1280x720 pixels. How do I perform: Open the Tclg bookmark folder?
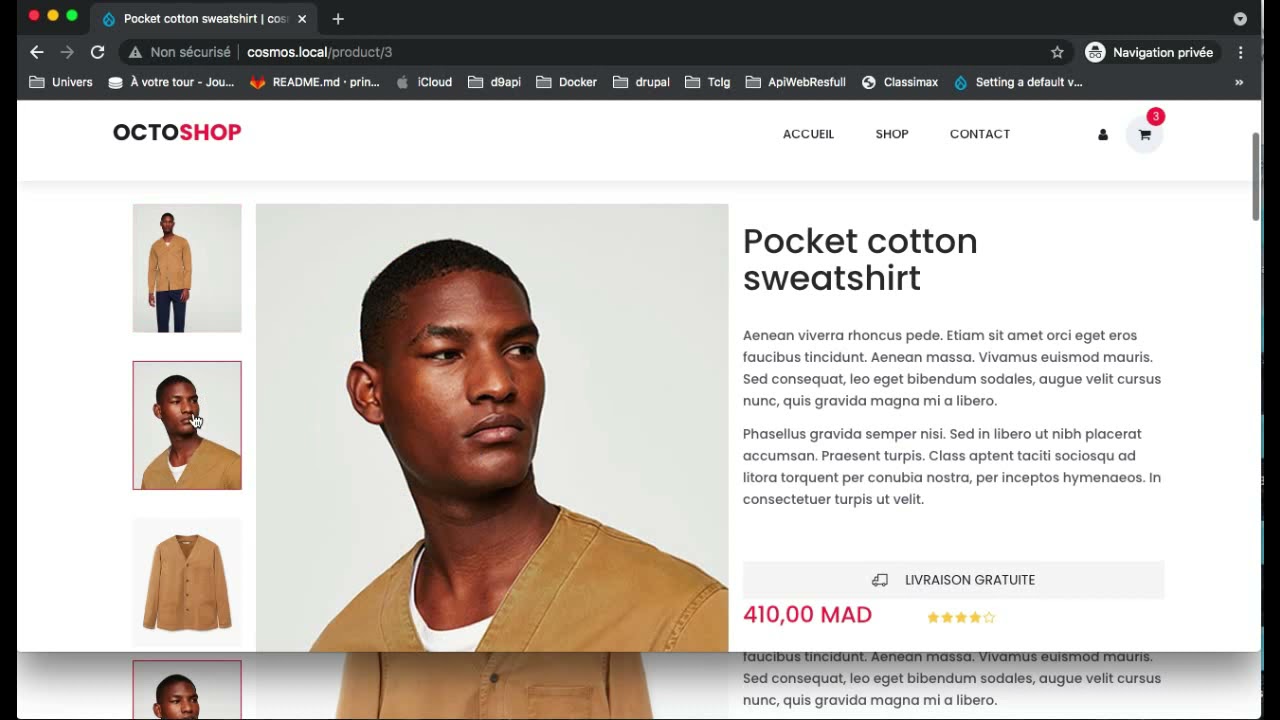pyautogui.click(x=708, y=82)
